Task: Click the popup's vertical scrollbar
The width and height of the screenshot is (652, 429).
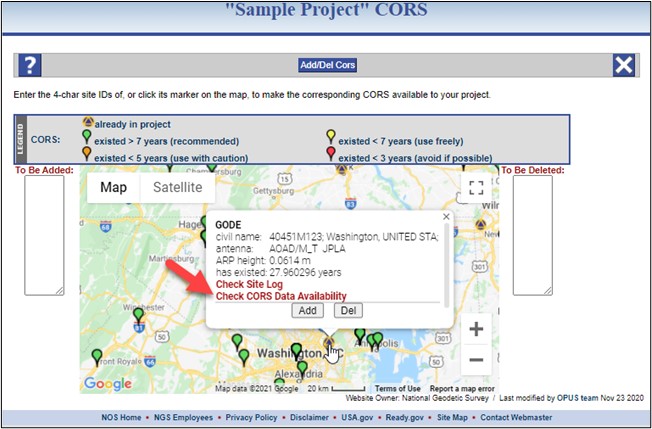Action: click(x=447, y=265)
